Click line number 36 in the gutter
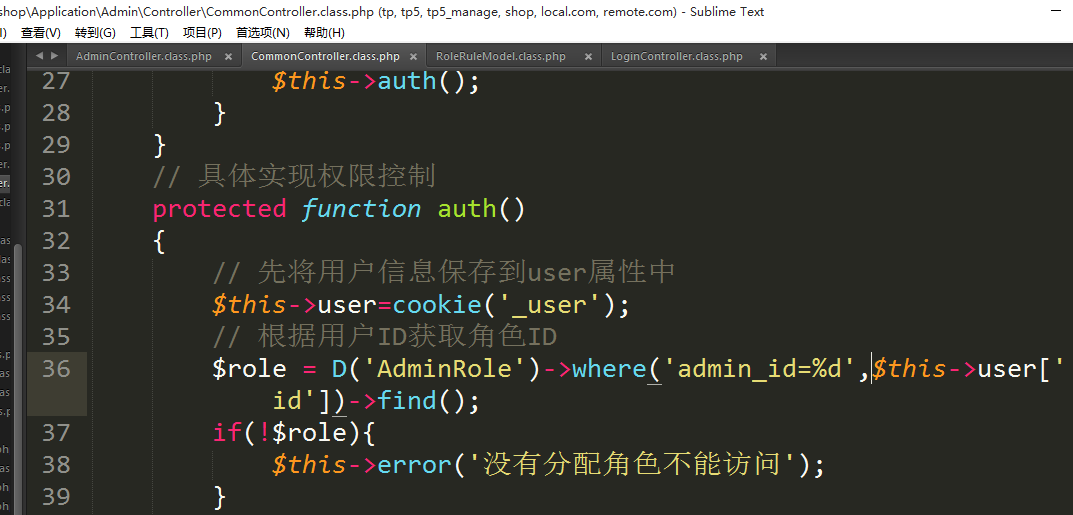The image size is (1073, 515). tap(56, 369)
